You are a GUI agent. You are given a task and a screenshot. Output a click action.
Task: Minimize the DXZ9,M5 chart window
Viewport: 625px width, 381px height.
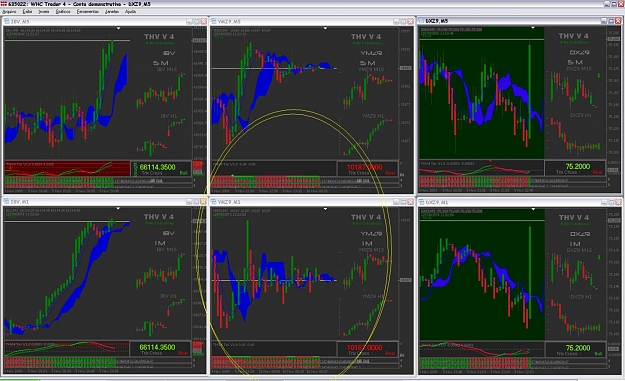(604, 21)
